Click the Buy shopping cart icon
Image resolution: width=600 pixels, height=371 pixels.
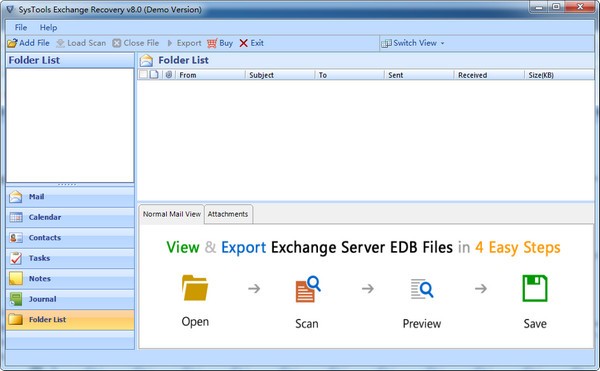coord(212,43)
